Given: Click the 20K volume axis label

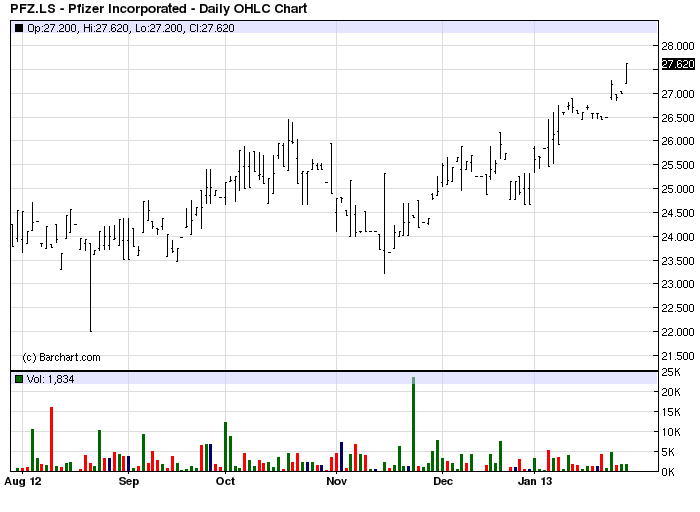Looking at the screenshot, I should tap(671, 392).
